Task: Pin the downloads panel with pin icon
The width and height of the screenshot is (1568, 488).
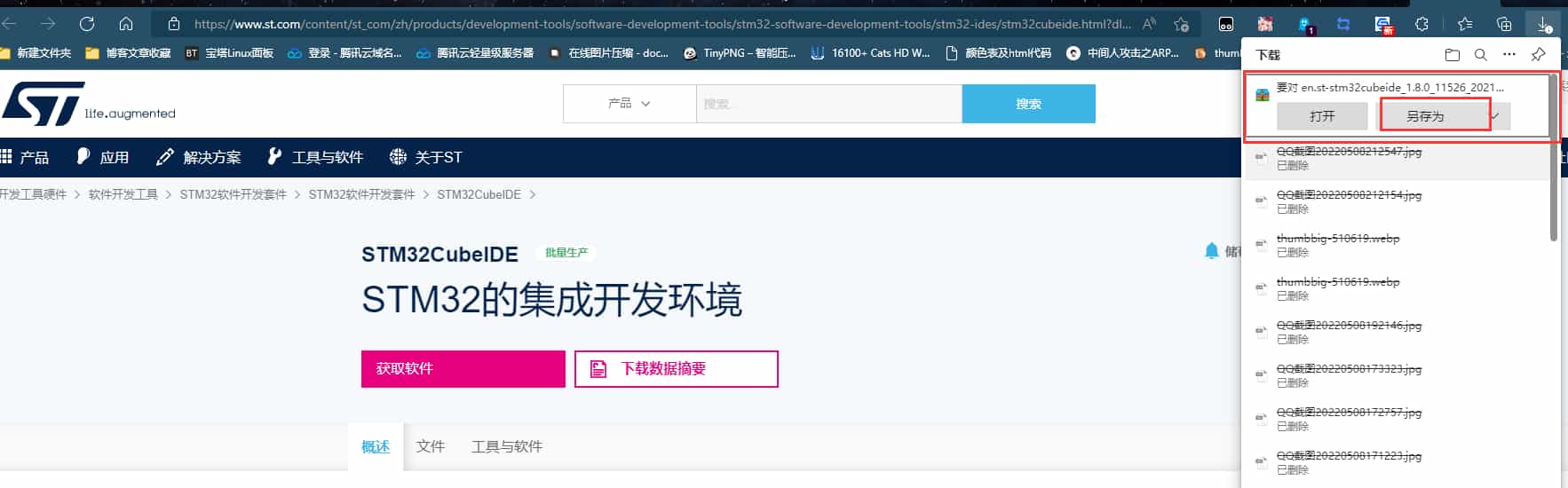Action: pos(1538,55)
